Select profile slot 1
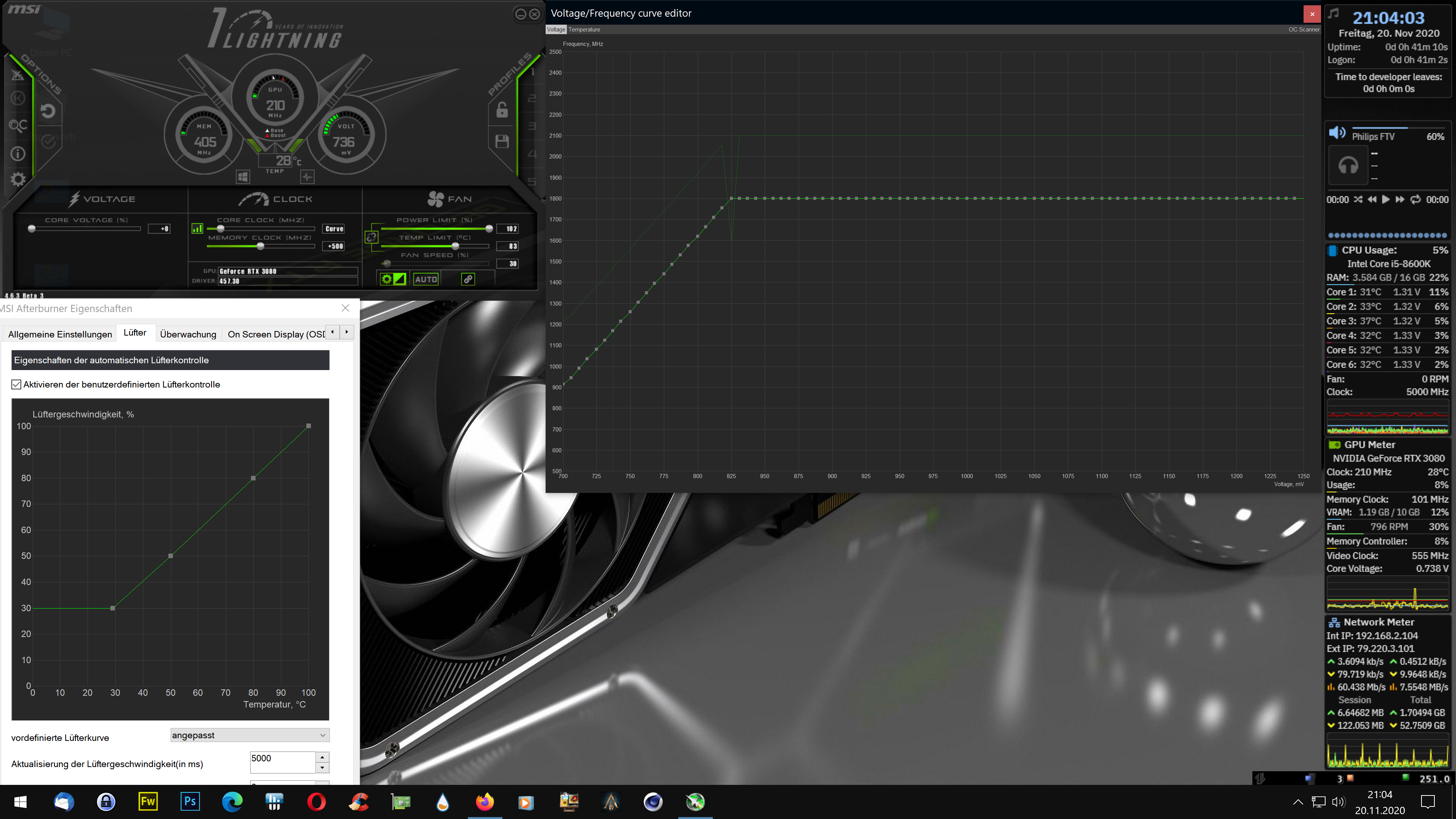The width and height of the screenshot is (1456, 819). pyautogui.click(x=532, y=72)
